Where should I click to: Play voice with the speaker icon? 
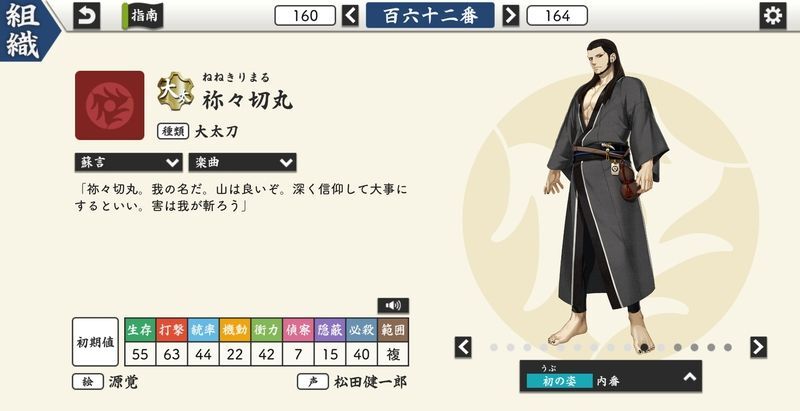coord(393,305)
